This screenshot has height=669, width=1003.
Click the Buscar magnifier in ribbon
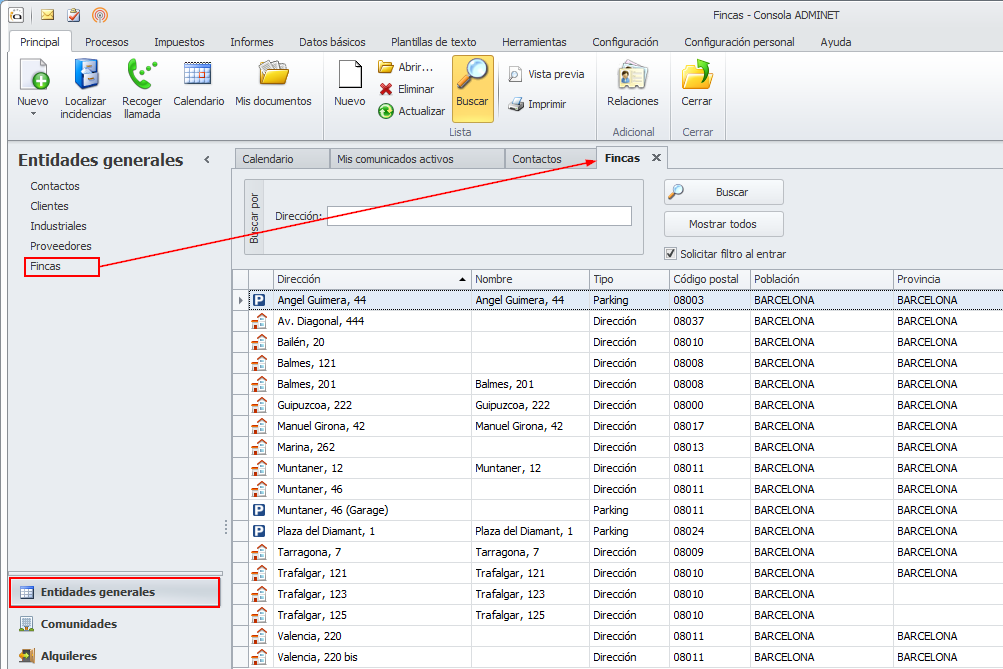click(472, 74)
